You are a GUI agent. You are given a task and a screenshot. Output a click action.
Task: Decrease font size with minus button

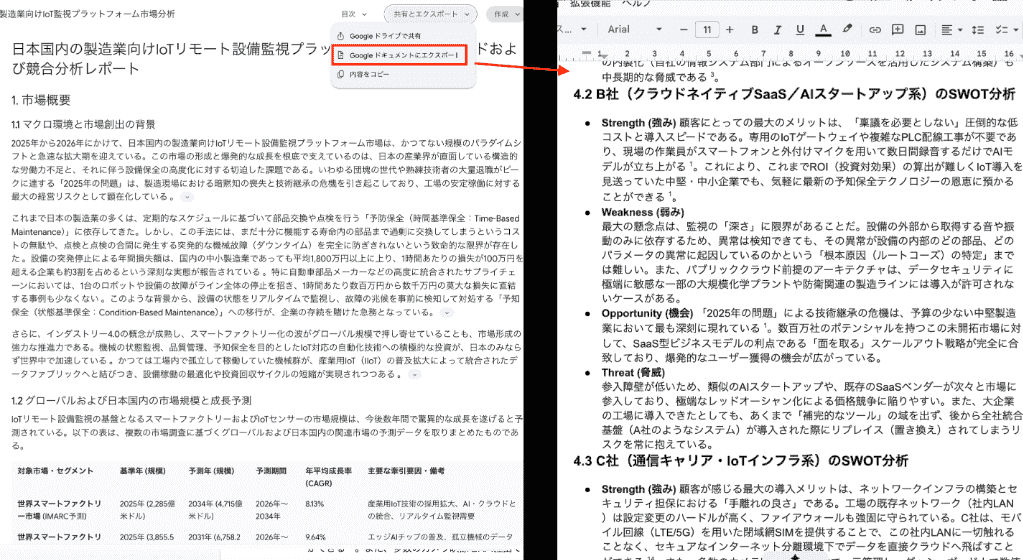[683, 29]
